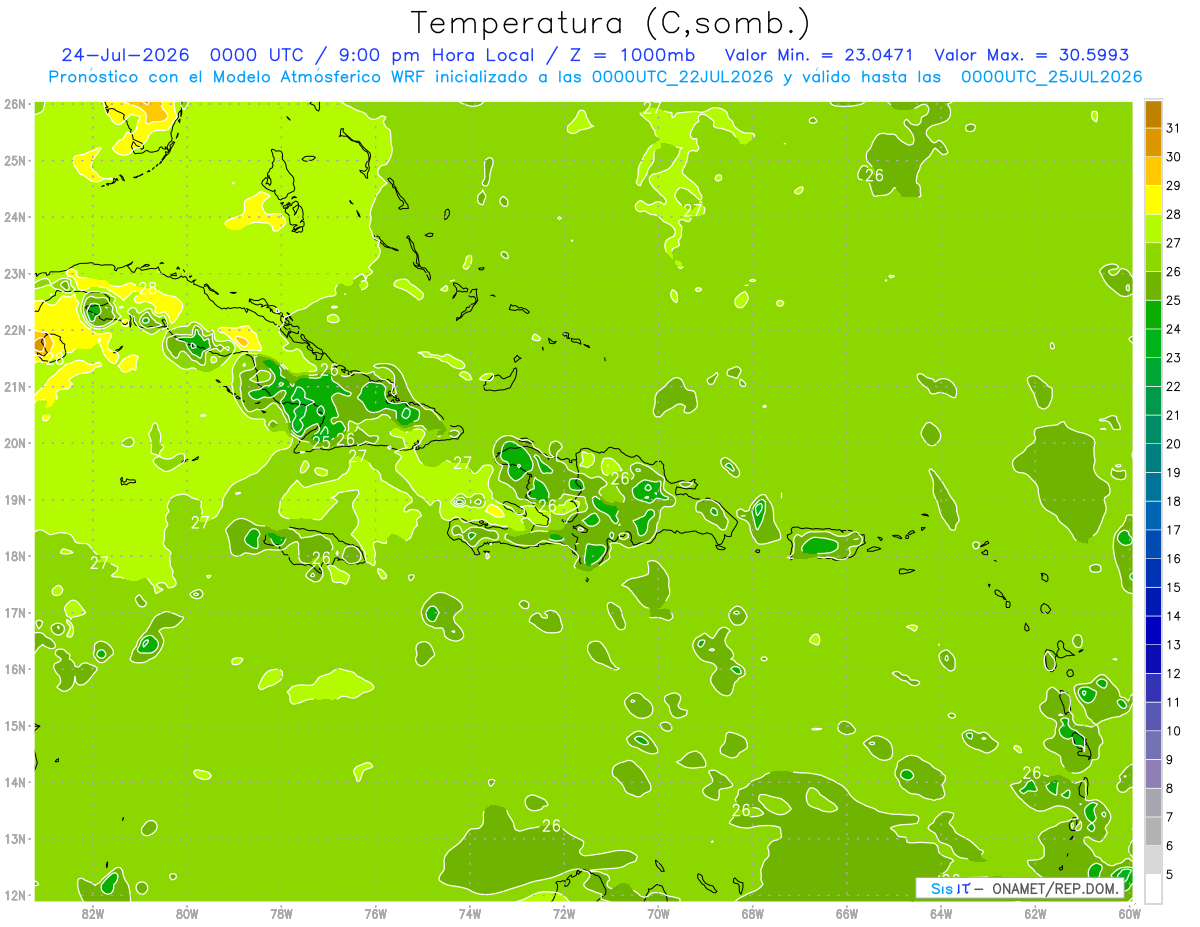This screenshot has height=927, width=1200.
Task: Click the colorbar label '22'
Action: click(1173, 386)
